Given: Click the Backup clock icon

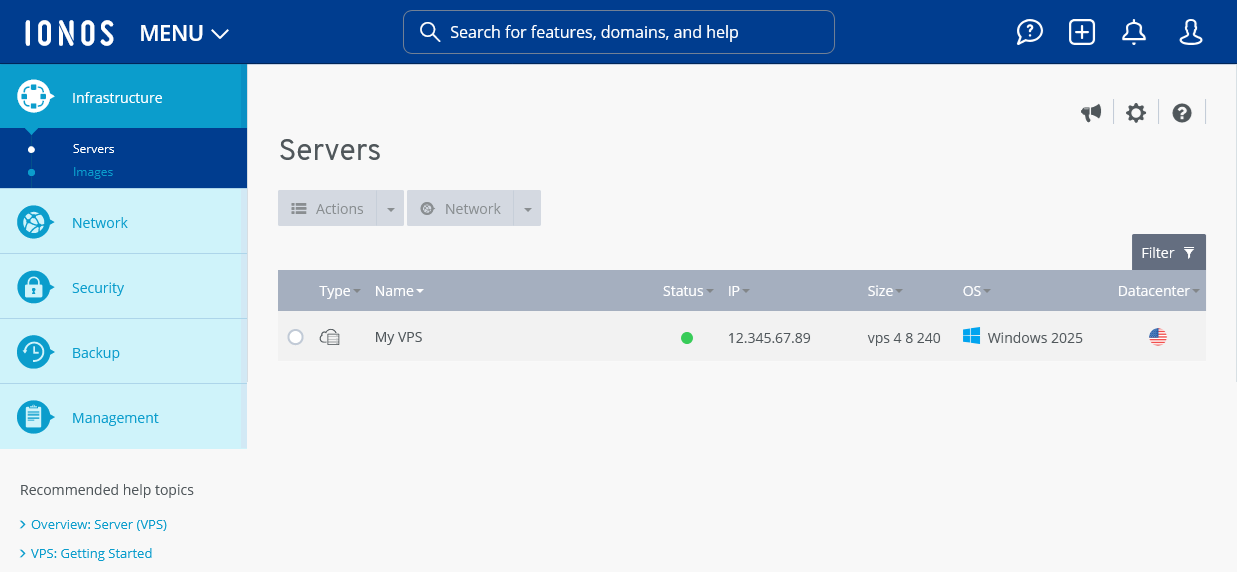Looking at the screenshot, I should [x=34, y=352].
